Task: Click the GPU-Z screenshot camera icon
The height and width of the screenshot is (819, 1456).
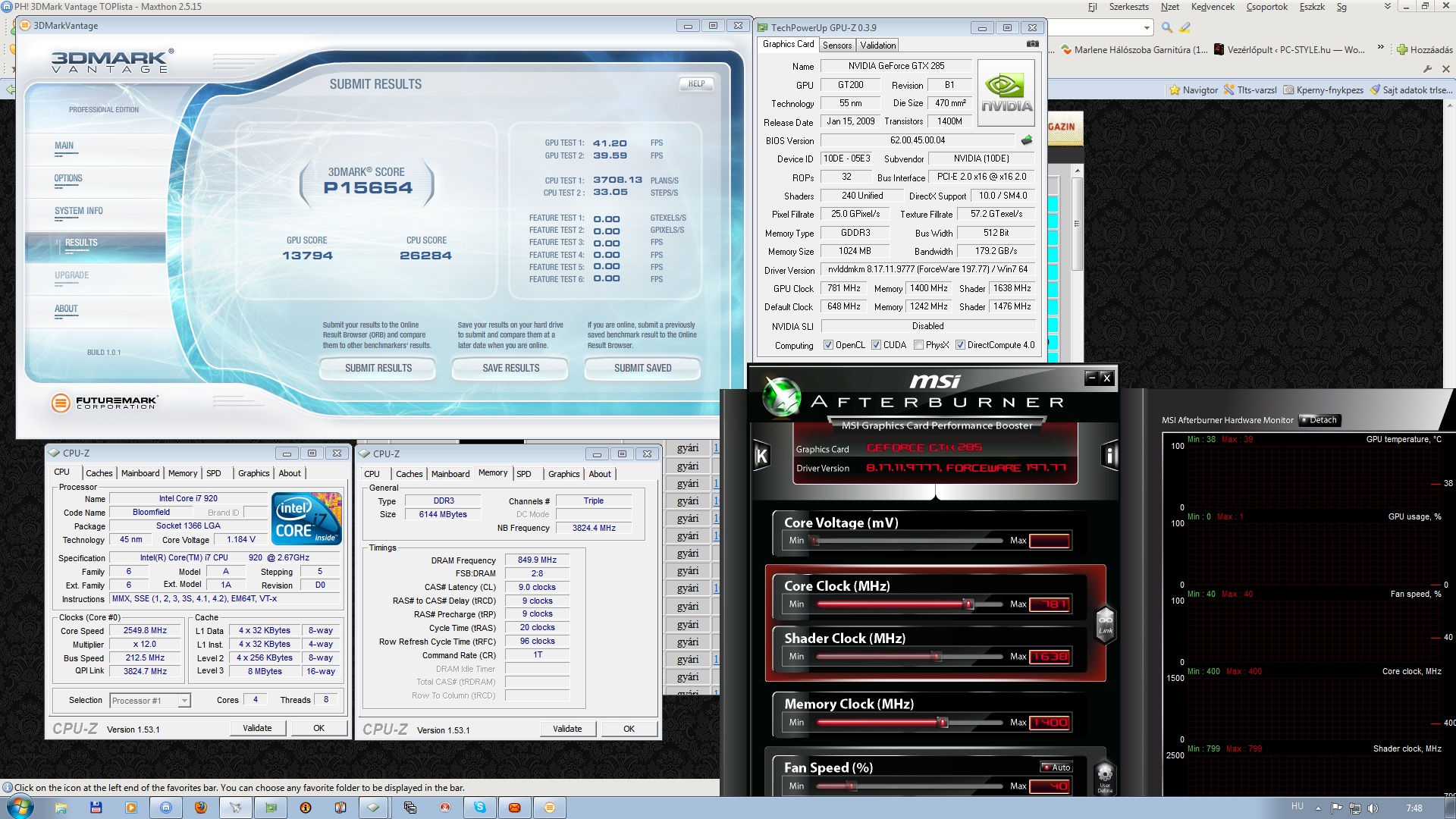Action: 1032,44
